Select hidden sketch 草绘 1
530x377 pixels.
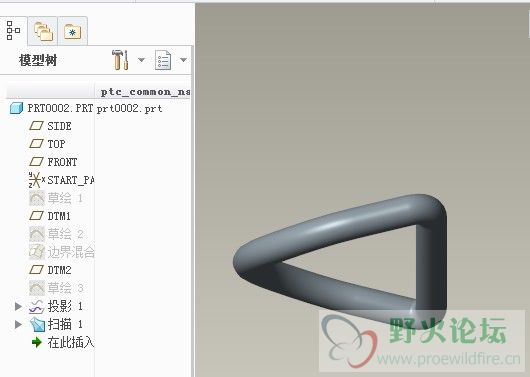click(x=56, y=198)
